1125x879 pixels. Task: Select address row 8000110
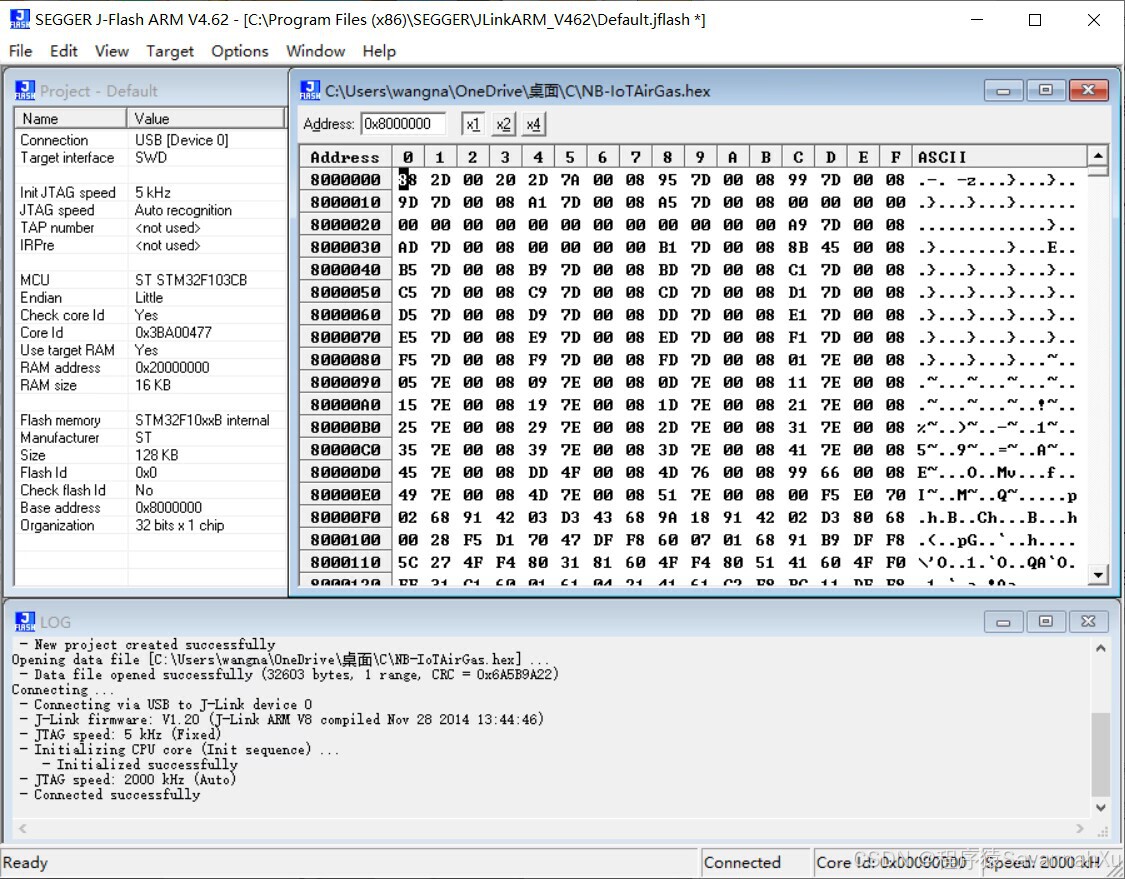pyautogui.click(x=345, y=563)
